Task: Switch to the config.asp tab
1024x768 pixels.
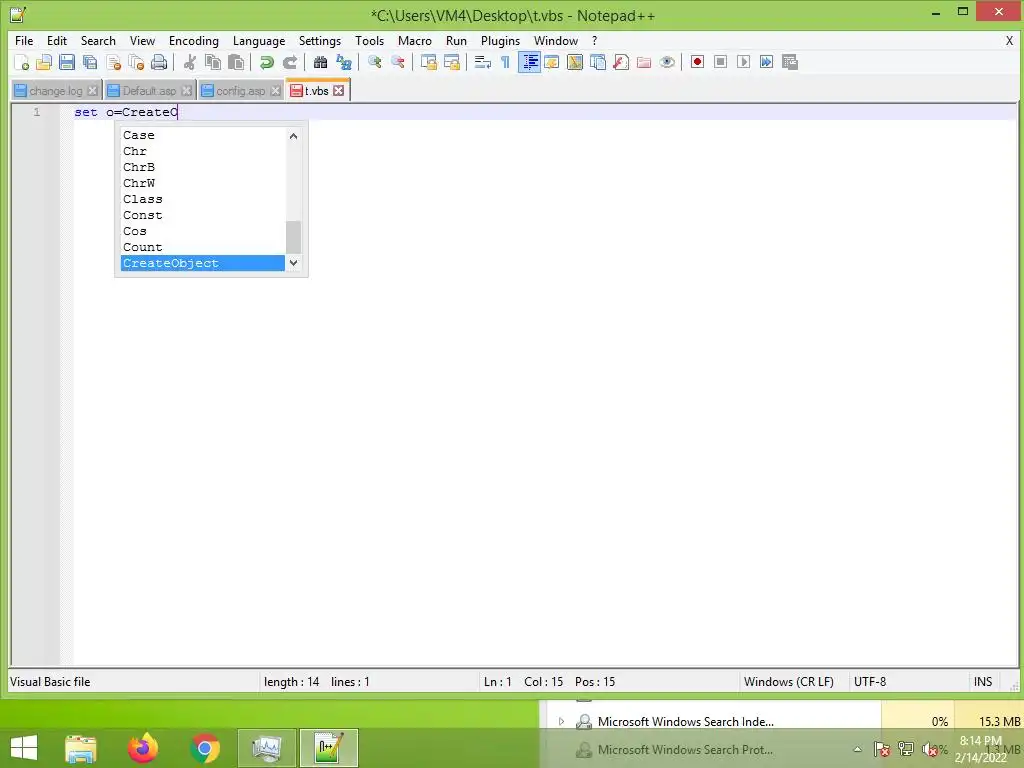Action: point(240,91)
